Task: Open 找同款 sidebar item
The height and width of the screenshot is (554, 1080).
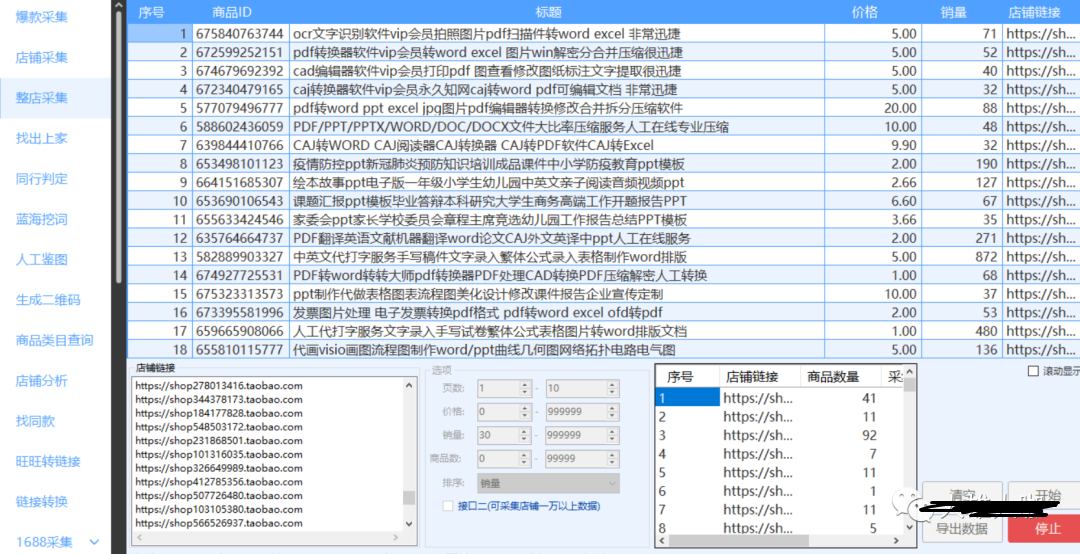Action: (x=35, y=421)
